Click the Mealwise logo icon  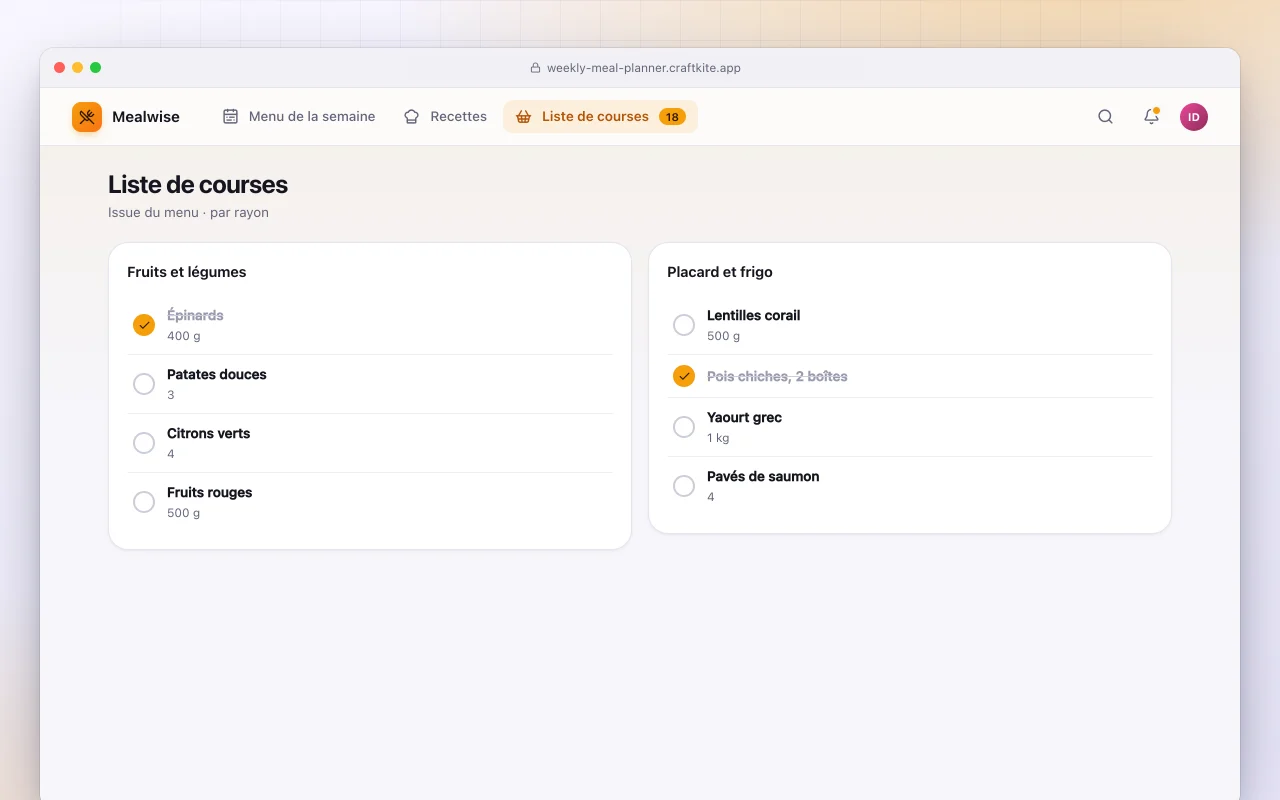pos(87,117)
